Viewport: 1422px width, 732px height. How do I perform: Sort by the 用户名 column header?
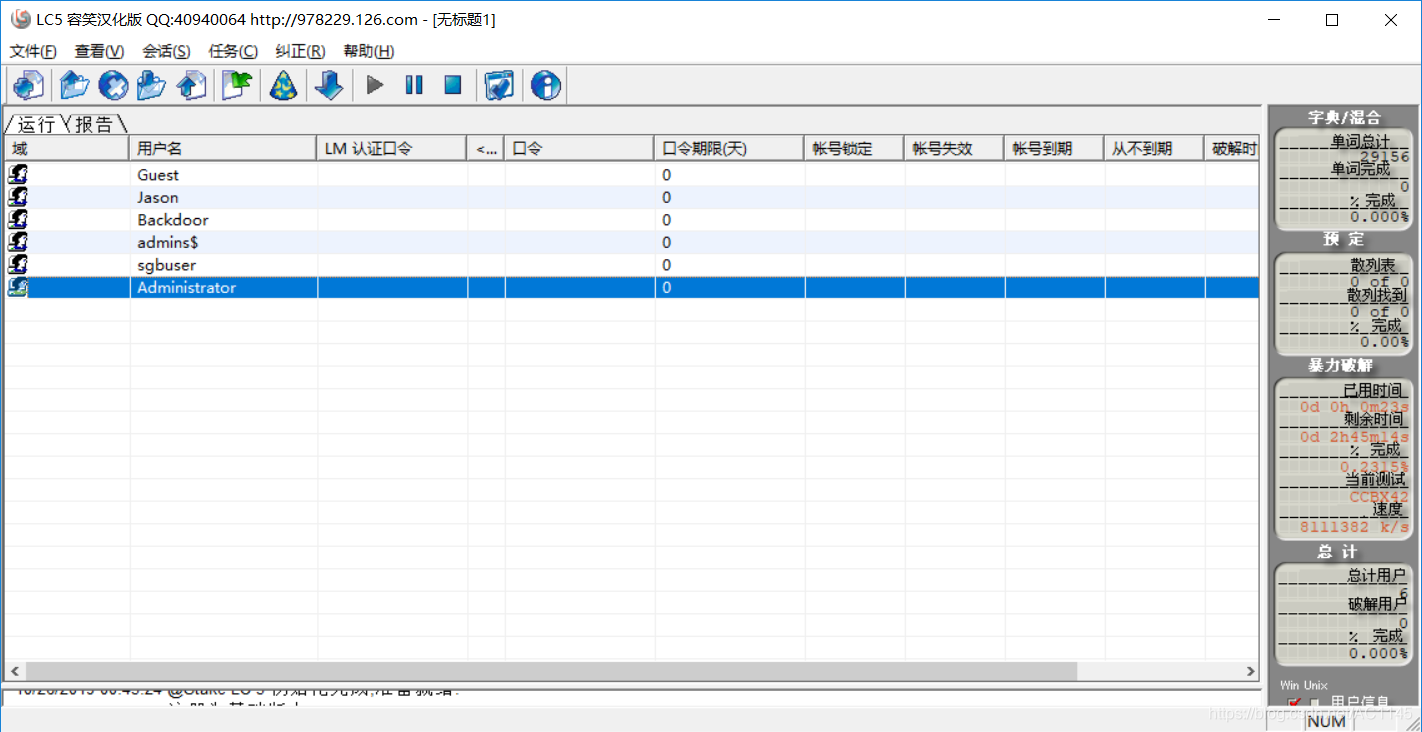pyautogui.click(x=222, y=149)
